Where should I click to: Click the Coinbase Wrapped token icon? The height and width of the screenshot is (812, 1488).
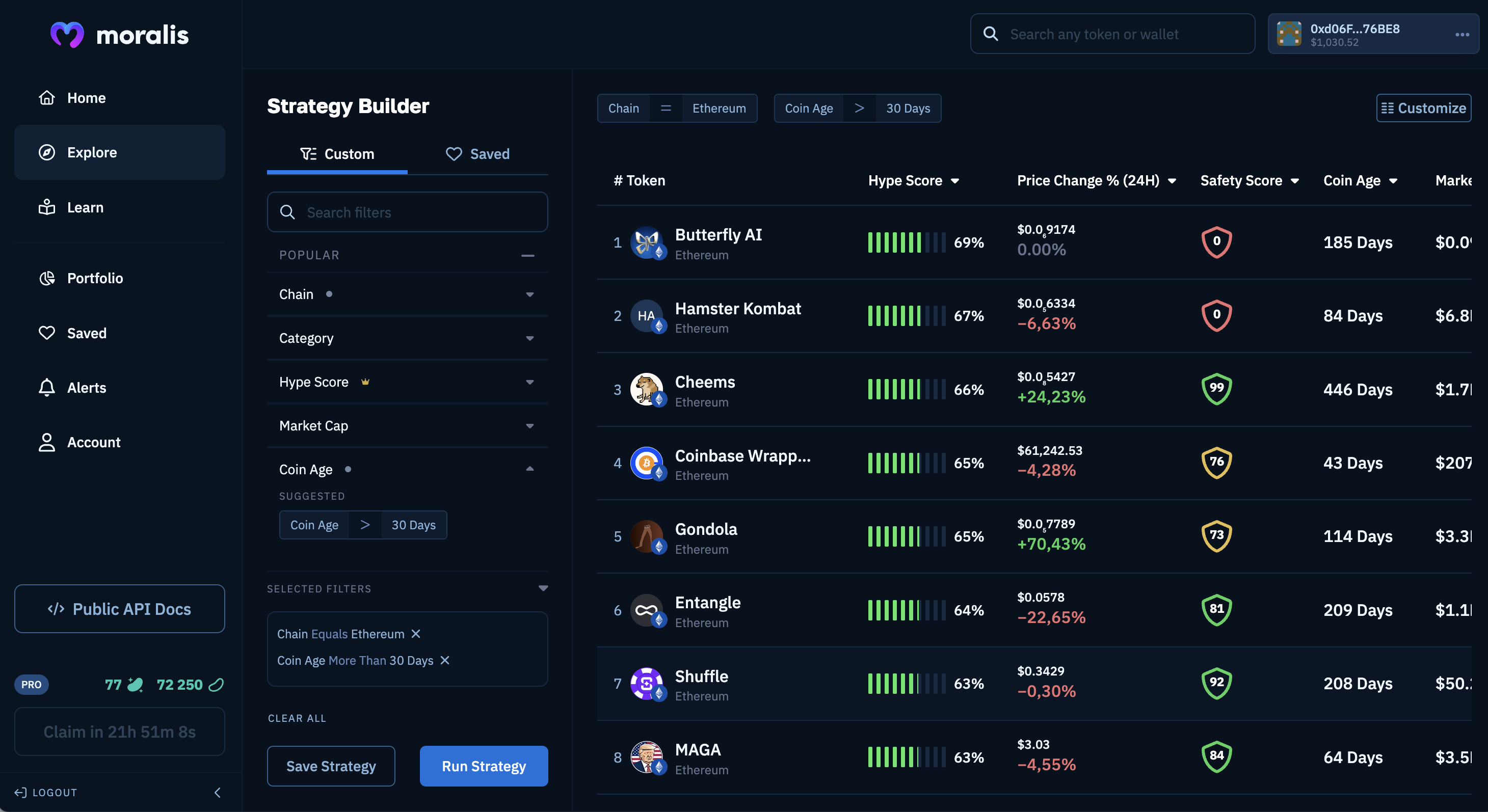pyautogui.click(x=646, y=463)
